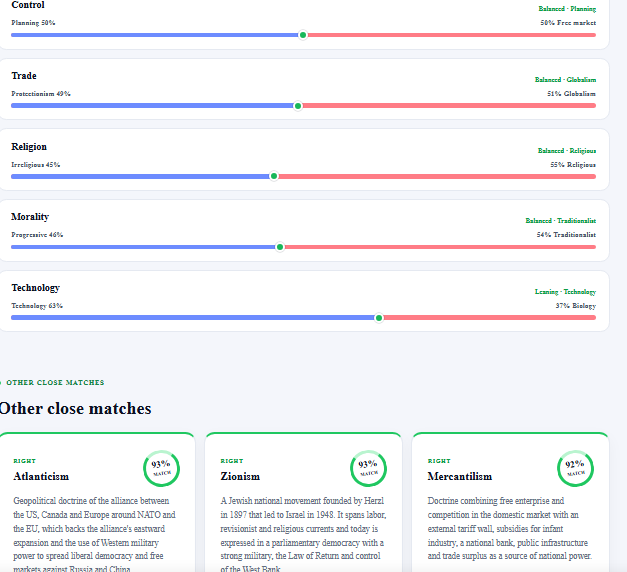This screenshot has height=572, width=627.
Task: Click the 'Balanced · Religious' tag
Action: [x=567, y=151]
